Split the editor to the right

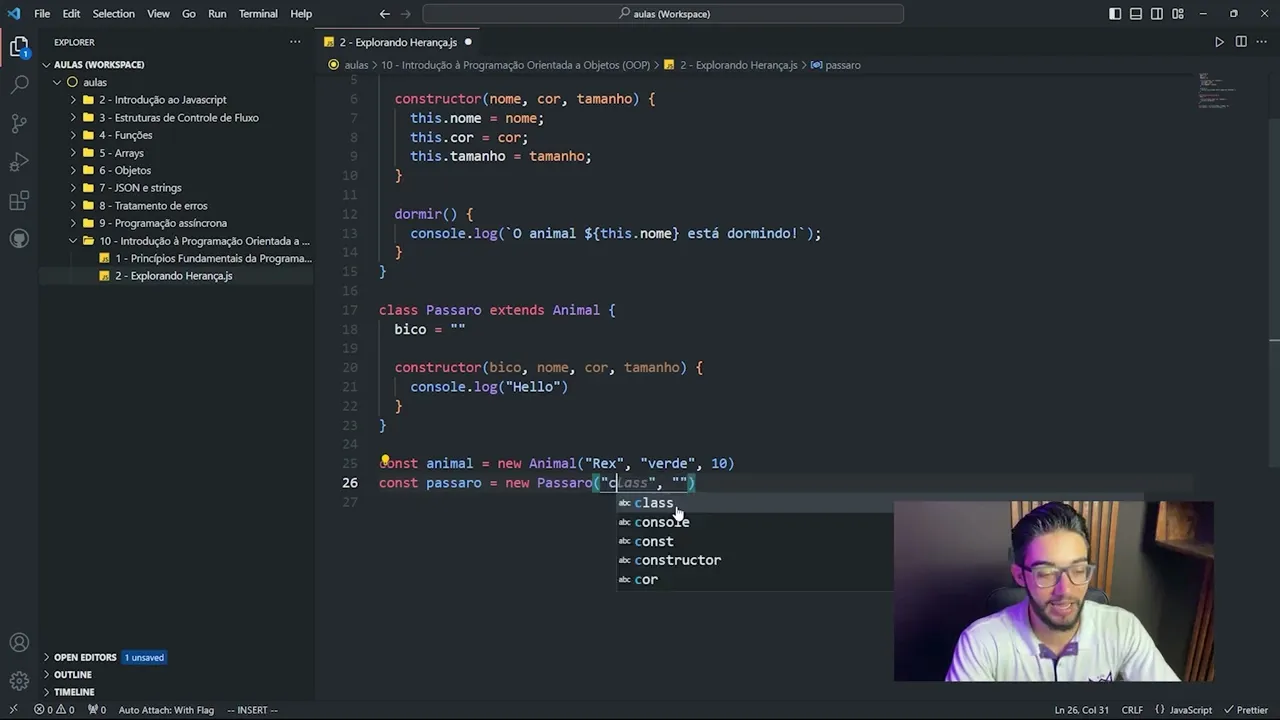click(1241, 42)
